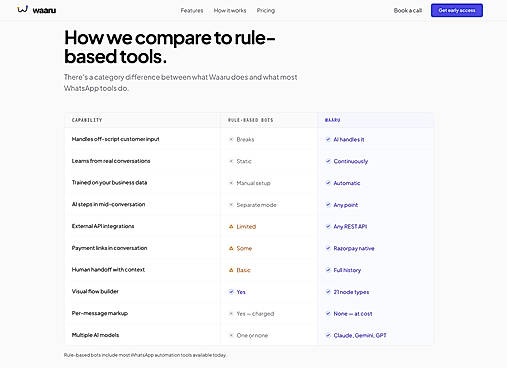Click the cross icon beside Static
507x368 pixels.
point(231,161)
